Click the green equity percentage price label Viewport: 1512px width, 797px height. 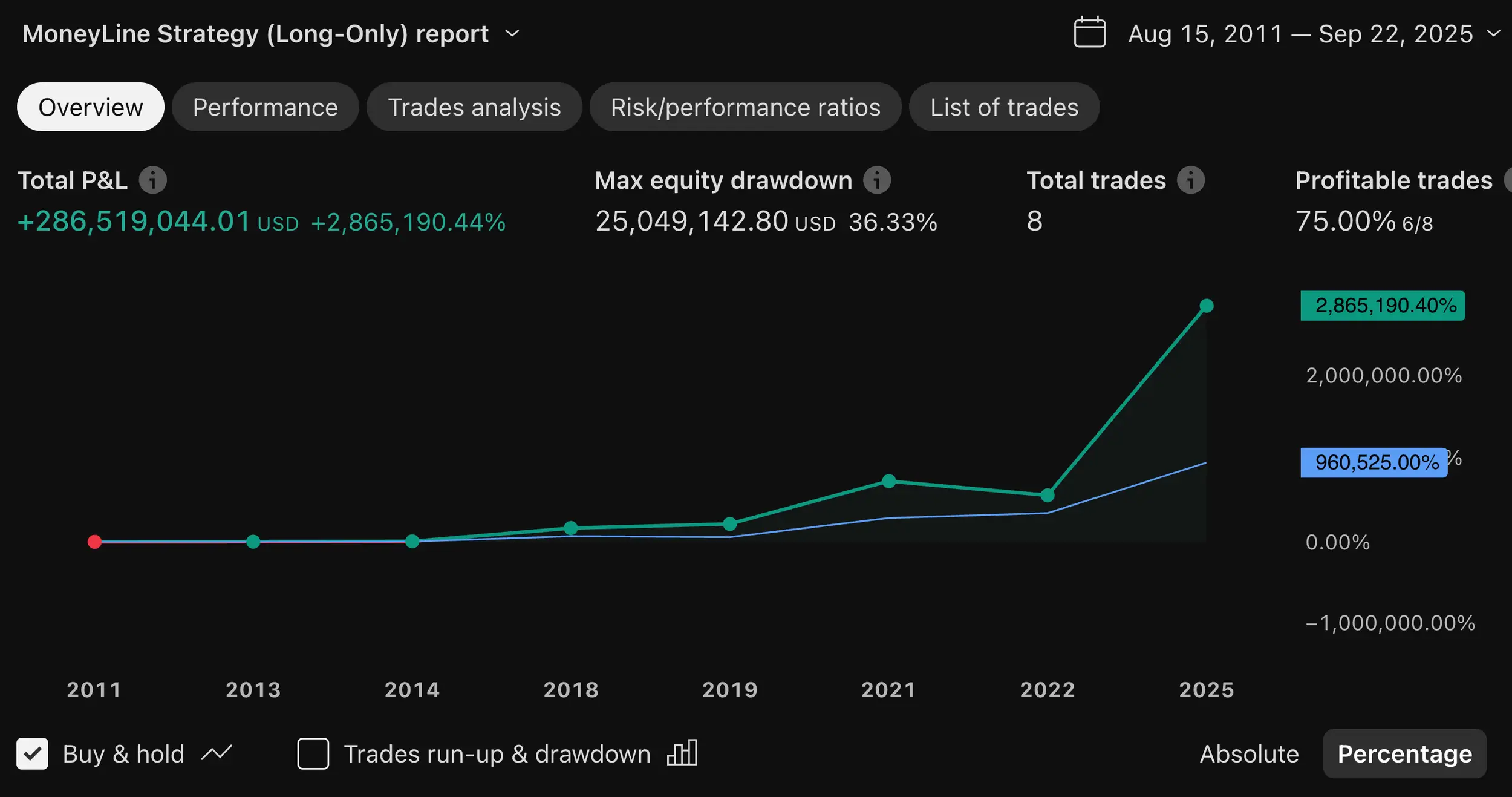1382,306
